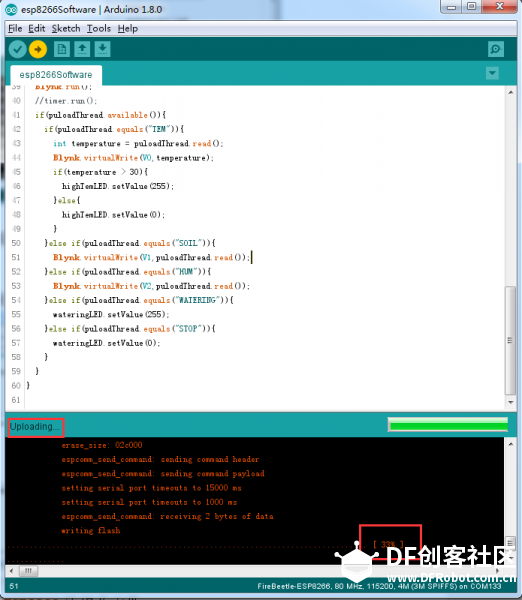Click line number 61 in gutter
Image resolution: width=522 pixels, height=600 pixels.
[x=16, y=400]
